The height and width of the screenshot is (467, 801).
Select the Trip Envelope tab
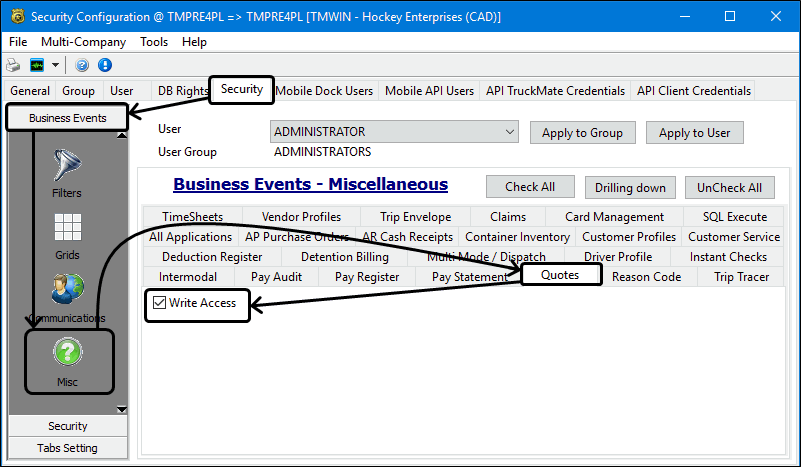pos(415,217)
